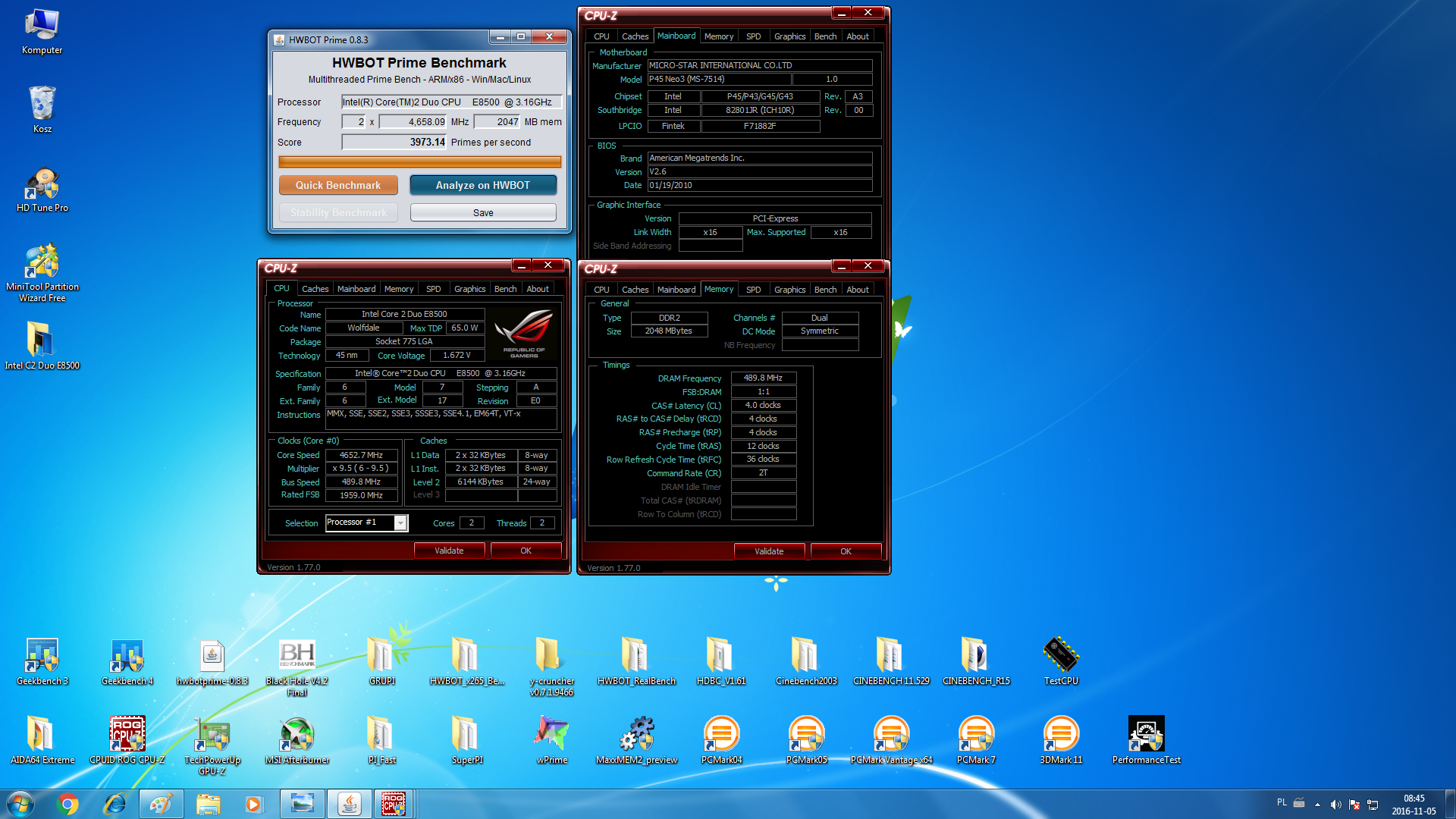
Task: Click the PL language indicator in tray
Action: coord(1282,802)
